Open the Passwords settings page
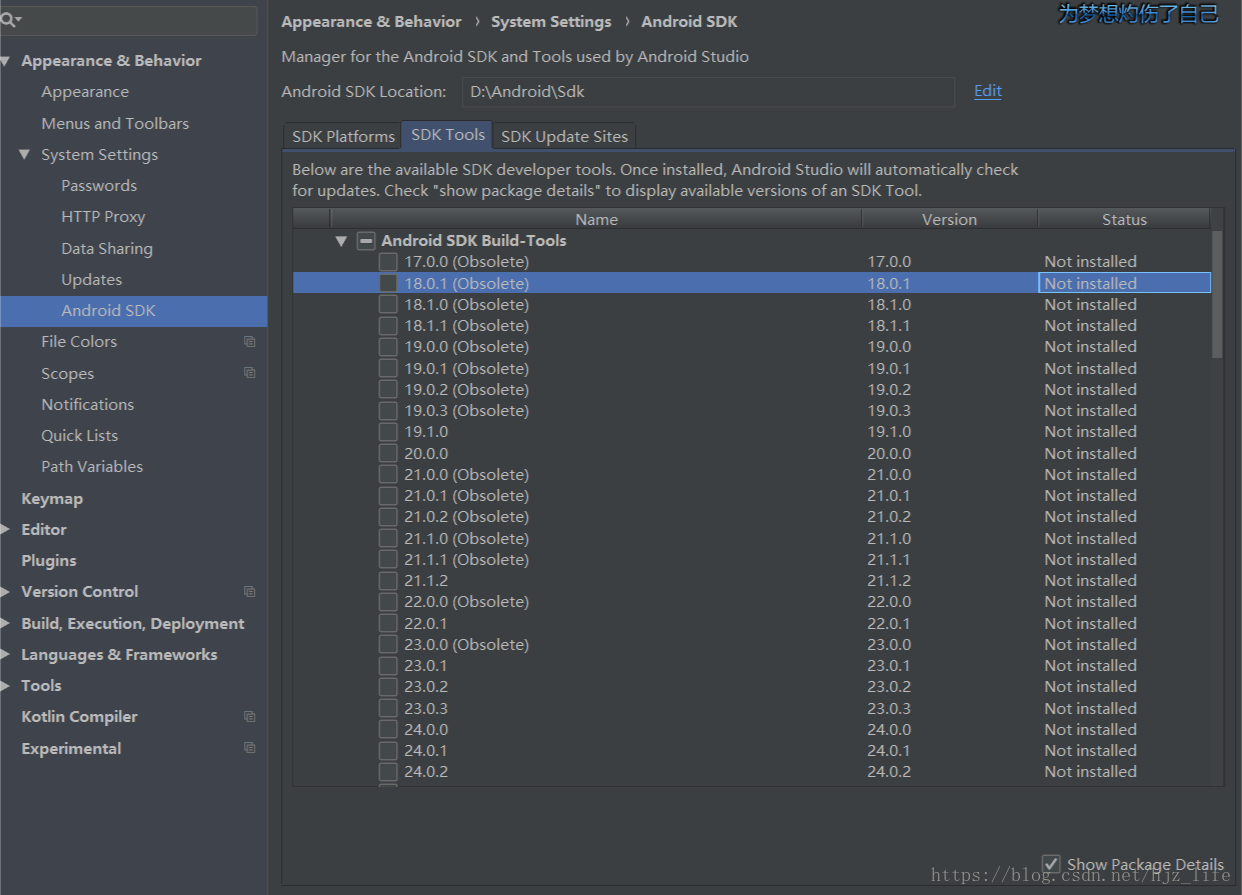The height and width of the screenshot is (895, 1242). (99, 186)
